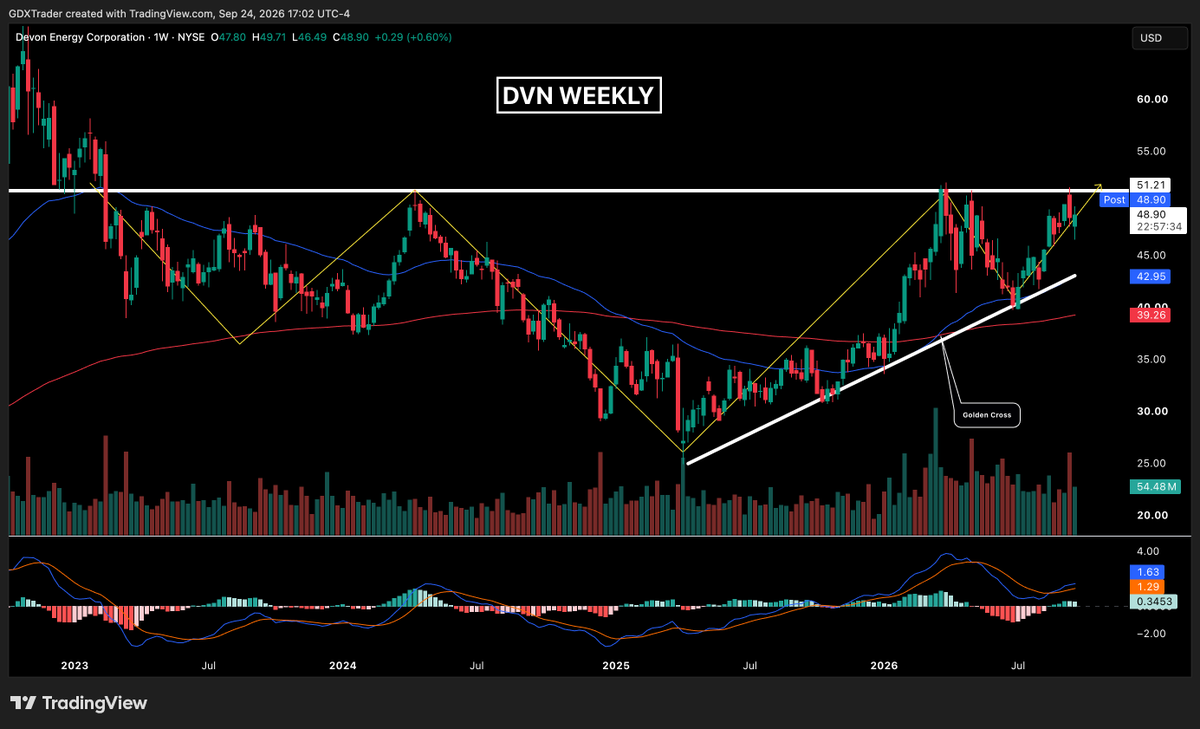This screenshot has height=729, width=1200.
Task: Click the 35.00 price axis label
Action: tap(1152, 359)
